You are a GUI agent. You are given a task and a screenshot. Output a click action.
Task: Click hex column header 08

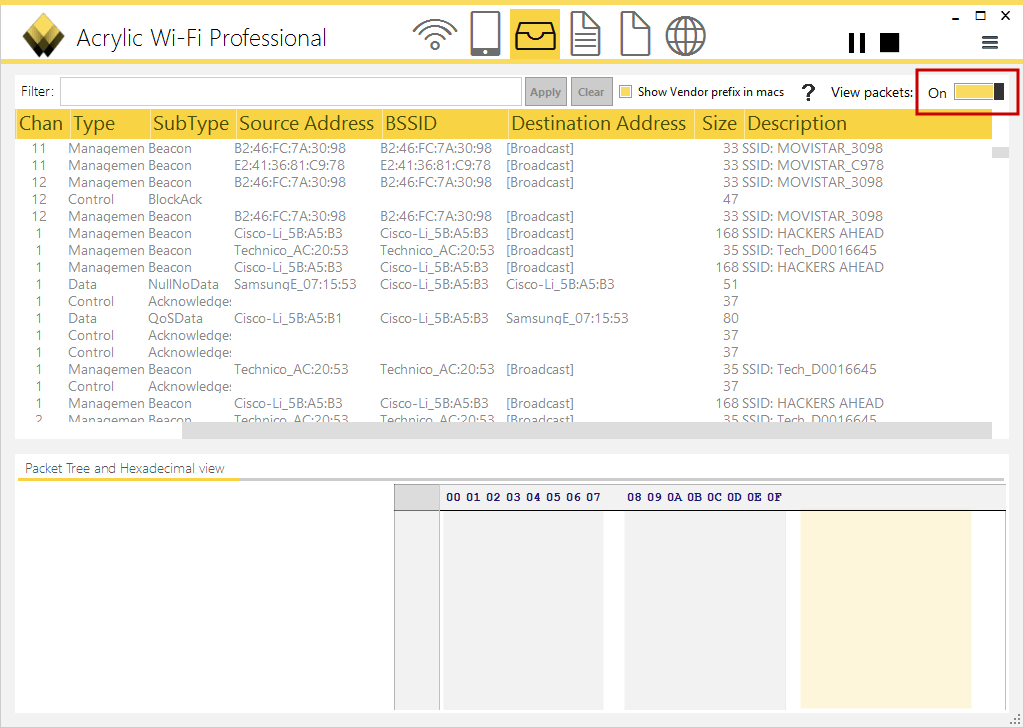click(x=634, y=497)
